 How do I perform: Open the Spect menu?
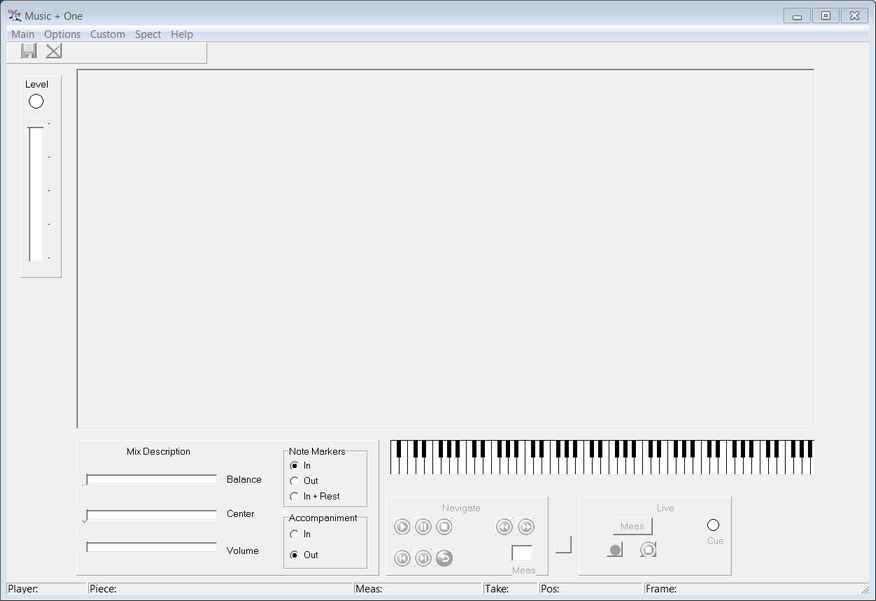point(148,34)
